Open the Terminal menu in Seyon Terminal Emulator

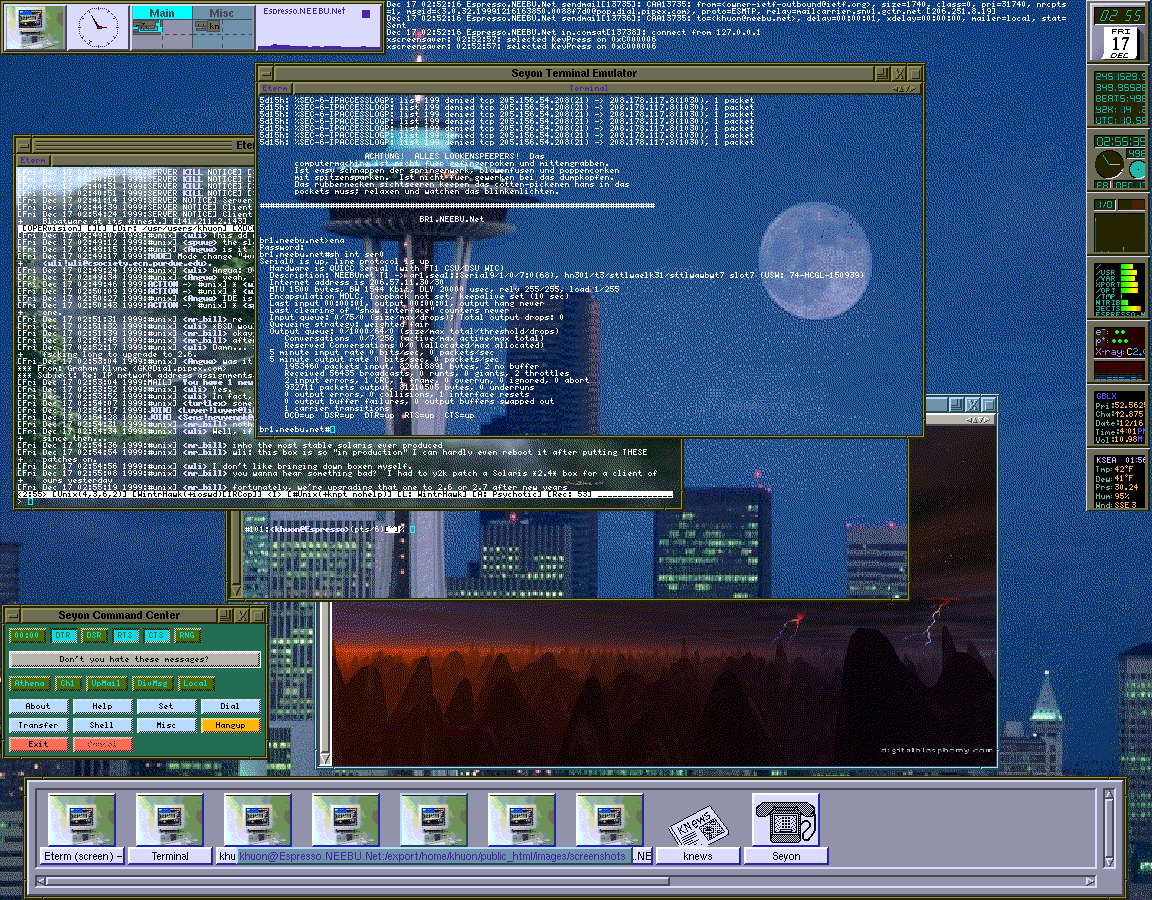pyautogui.click(x=588, y=88)
